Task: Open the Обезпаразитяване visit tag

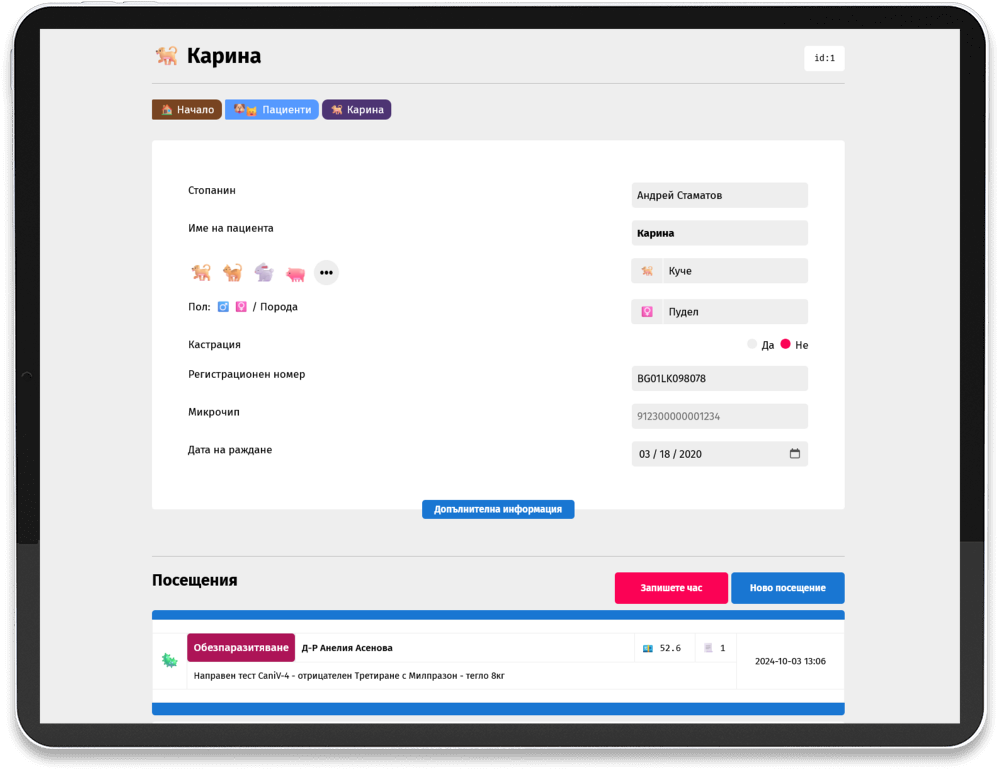Action: [241, 648]
